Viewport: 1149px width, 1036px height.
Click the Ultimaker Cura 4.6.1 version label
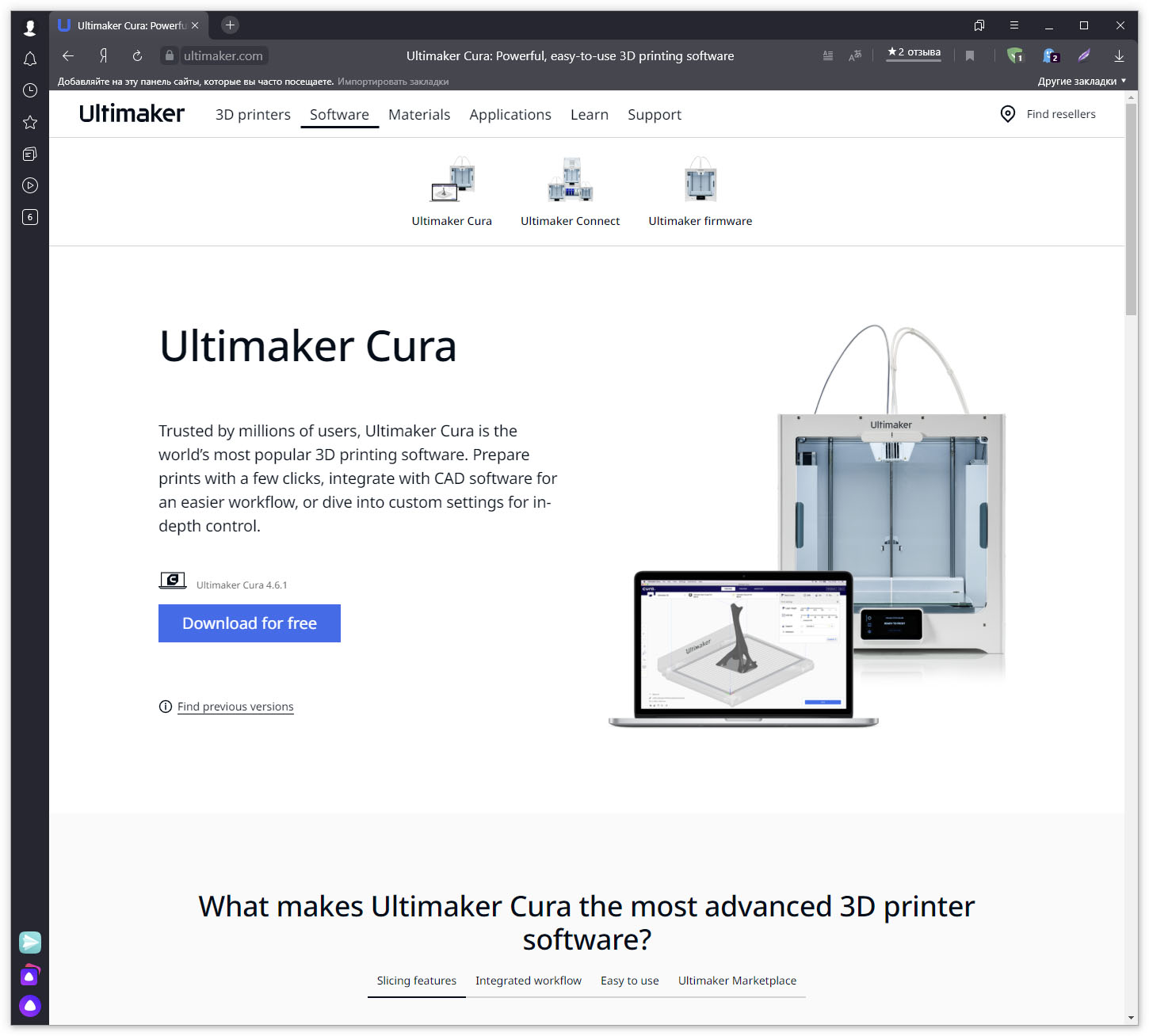[242, 585]
